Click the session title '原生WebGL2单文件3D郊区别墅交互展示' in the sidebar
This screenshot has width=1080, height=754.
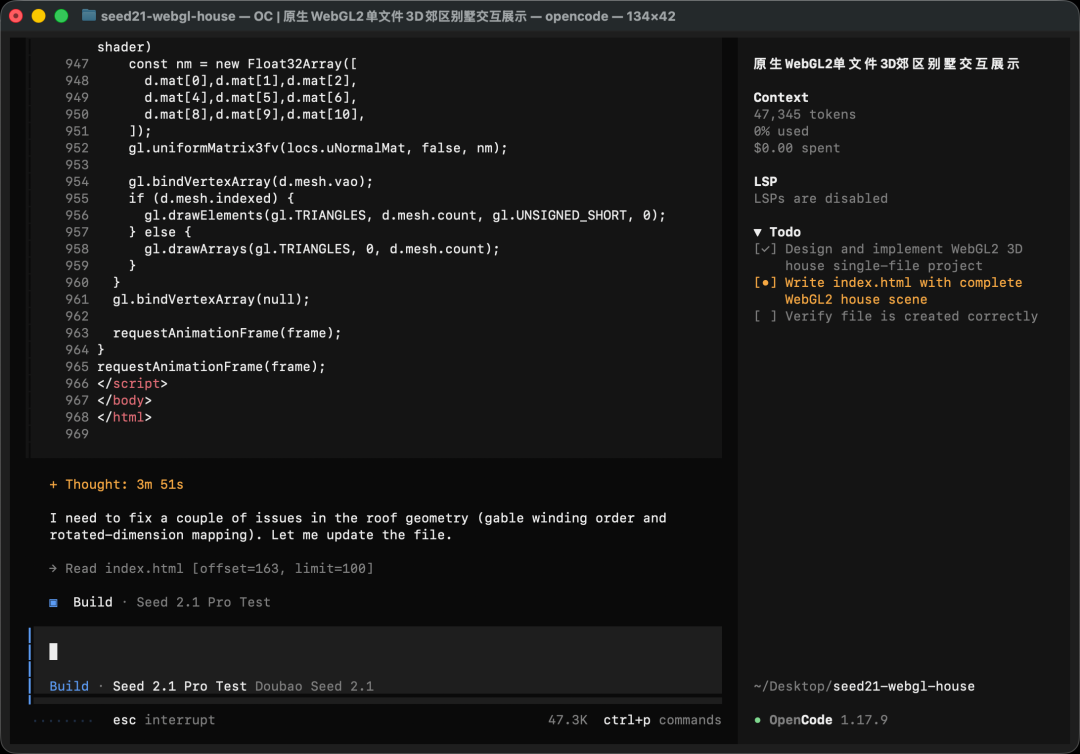point(886,64)
